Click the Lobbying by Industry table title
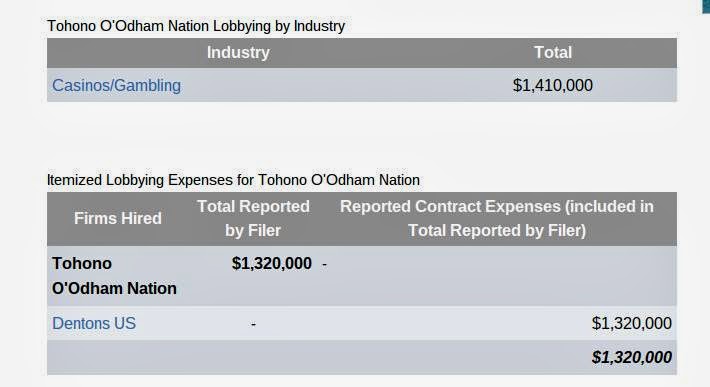This screenshot has width=710, height=387. tap(196, 26)
